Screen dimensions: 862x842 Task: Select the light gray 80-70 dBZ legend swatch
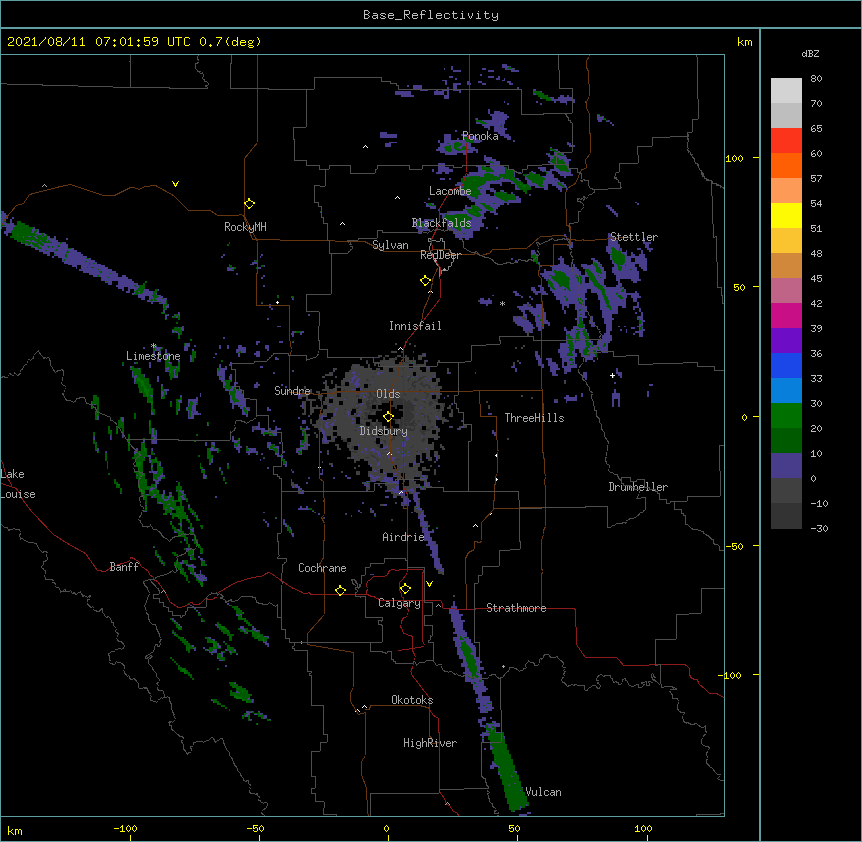tap(786, 91)
